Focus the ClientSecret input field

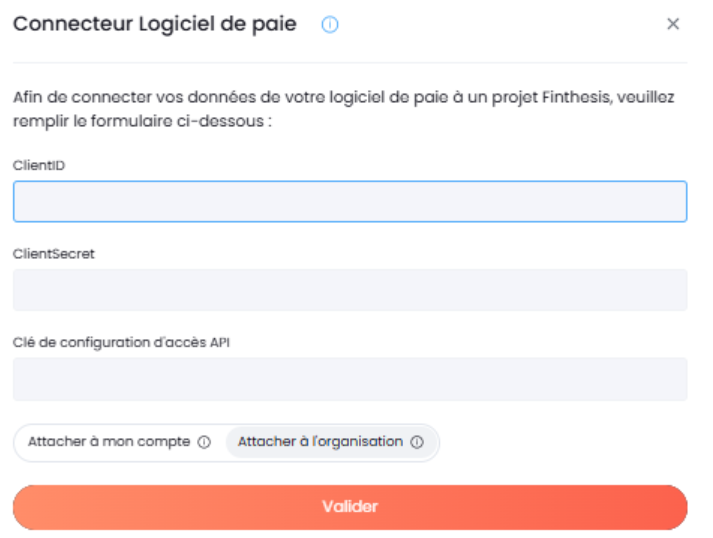point(350,290)
